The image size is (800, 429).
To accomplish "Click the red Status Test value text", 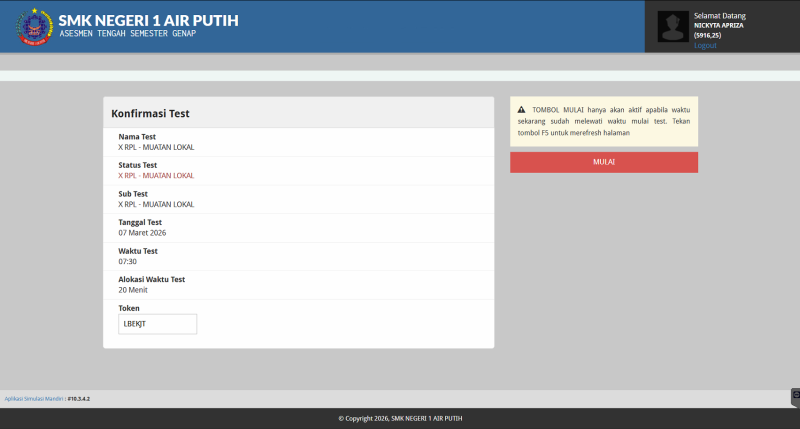I will point(156,175).
